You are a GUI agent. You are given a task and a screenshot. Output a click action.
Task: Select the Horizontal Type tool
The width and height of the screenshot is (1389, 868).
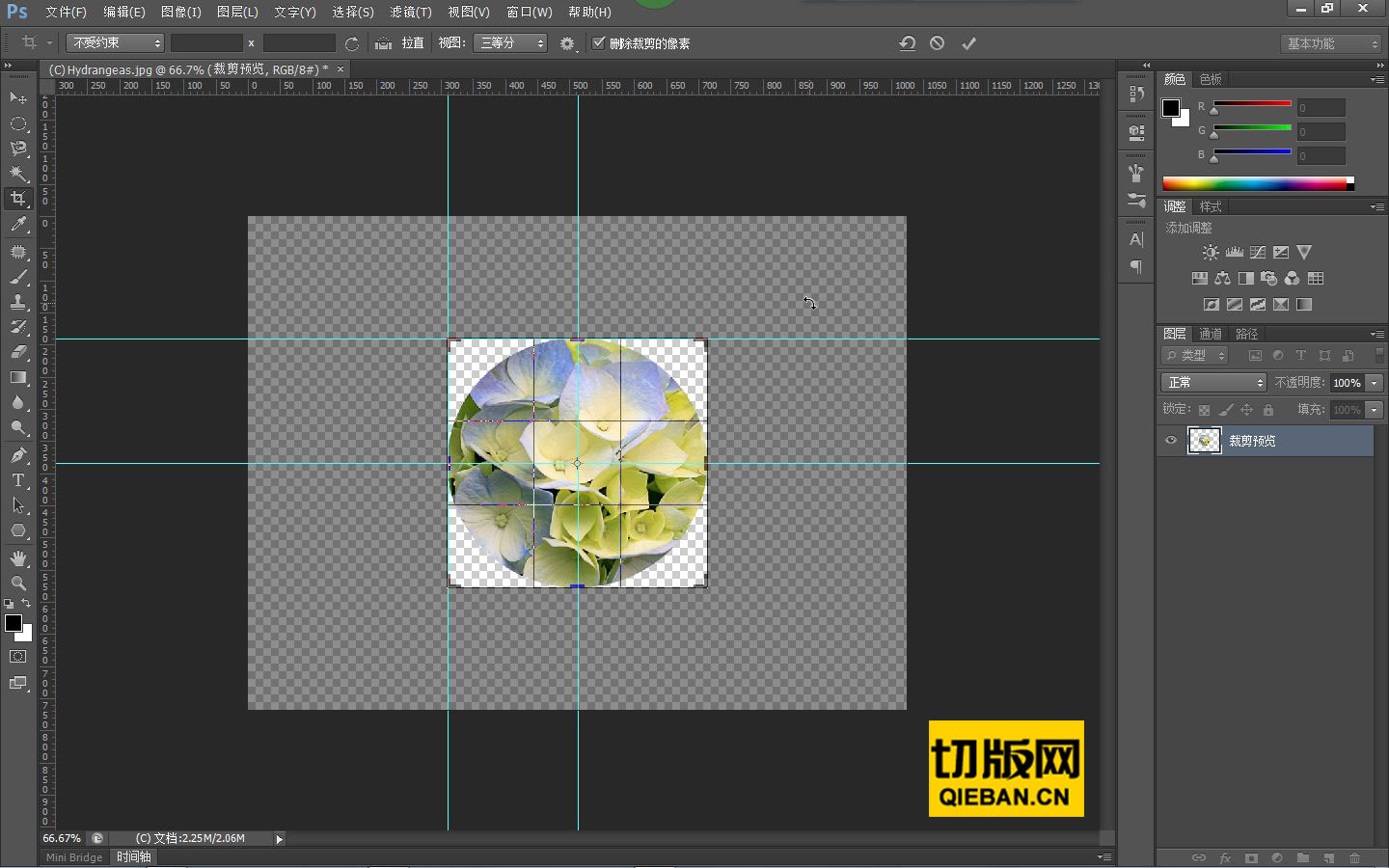click(x=18, y=480)
